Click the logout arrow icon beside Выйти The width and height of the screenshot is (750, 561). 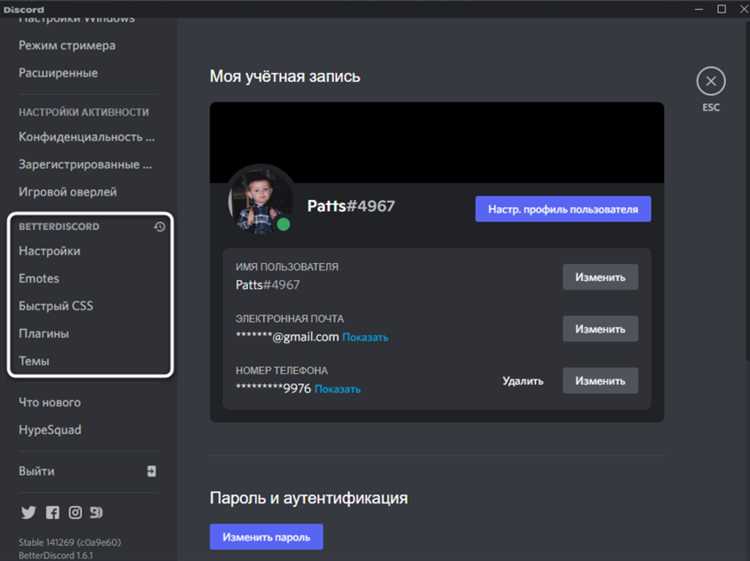click(151, 471)
